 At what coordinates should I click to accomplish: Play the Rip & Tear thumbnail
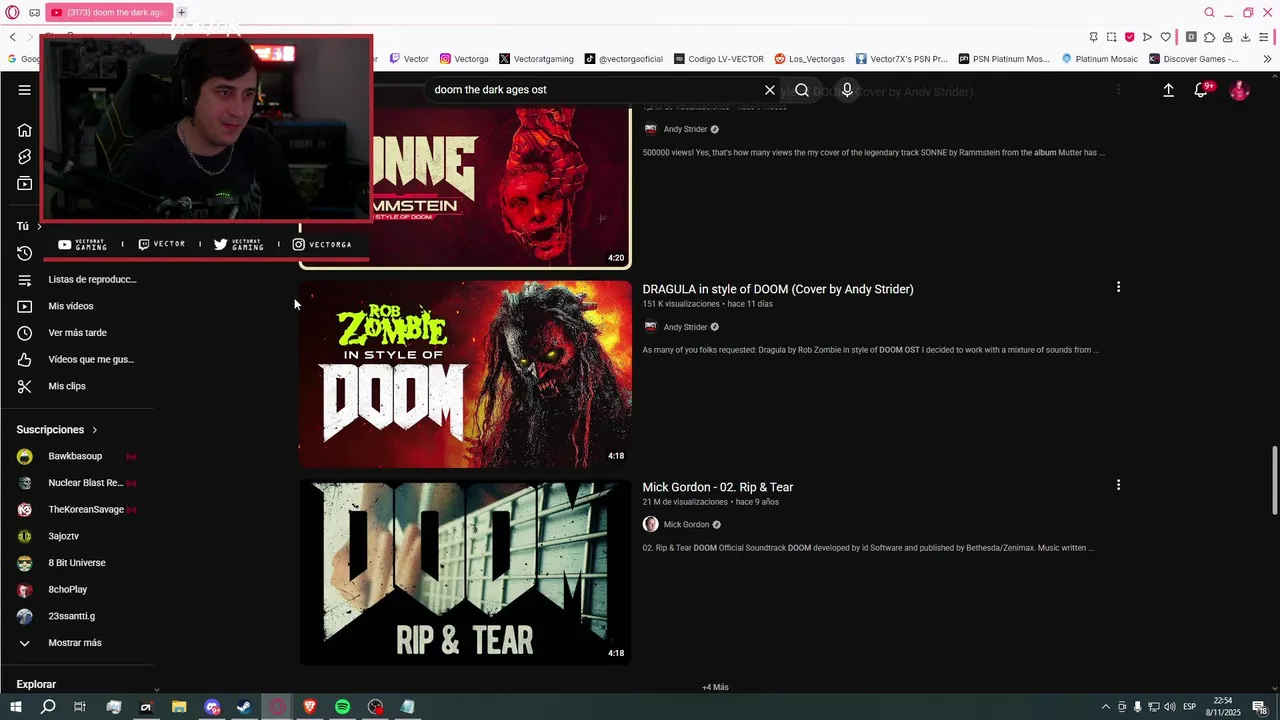(x=465, y=572)
